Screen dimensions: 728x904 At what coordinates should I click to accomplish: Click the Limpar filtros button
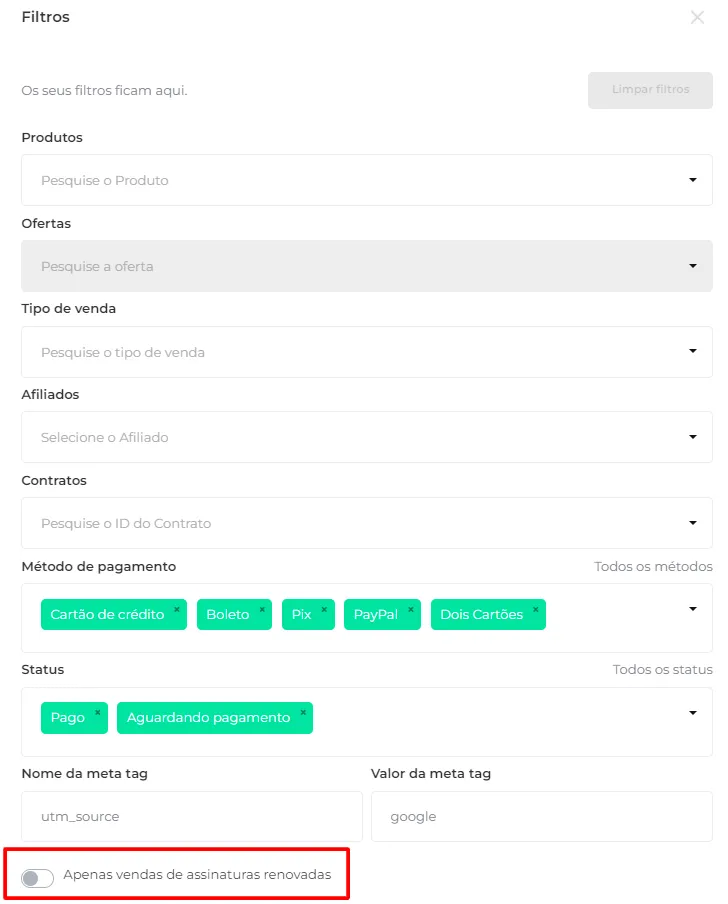650,90
